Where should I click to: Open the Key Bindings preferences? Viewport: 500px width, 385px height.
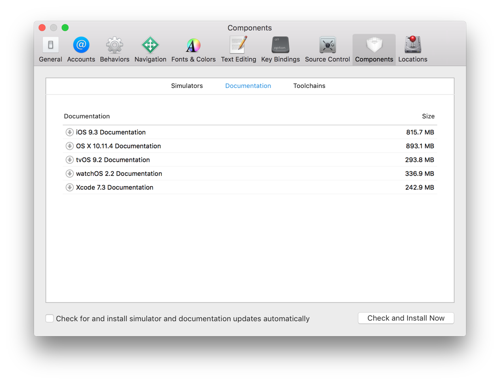click(x=280, y=49)
